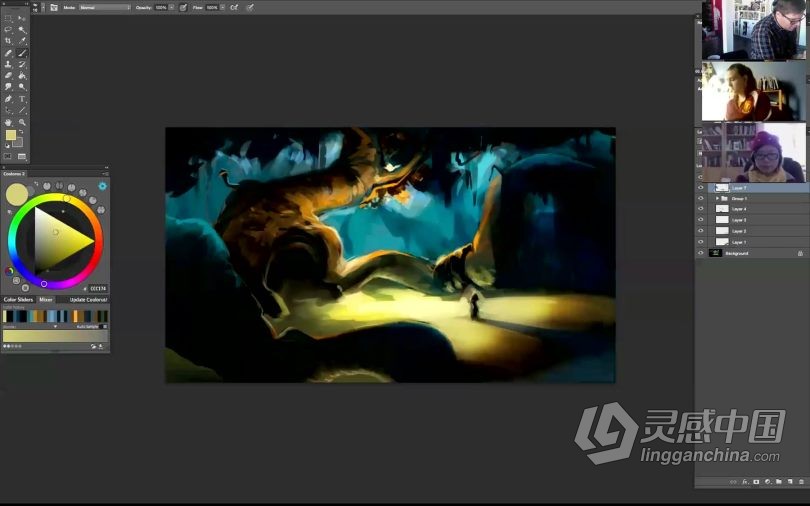Open the brush panel toggle icon
This screenshot has height=506, width=810.
(54, 8)
